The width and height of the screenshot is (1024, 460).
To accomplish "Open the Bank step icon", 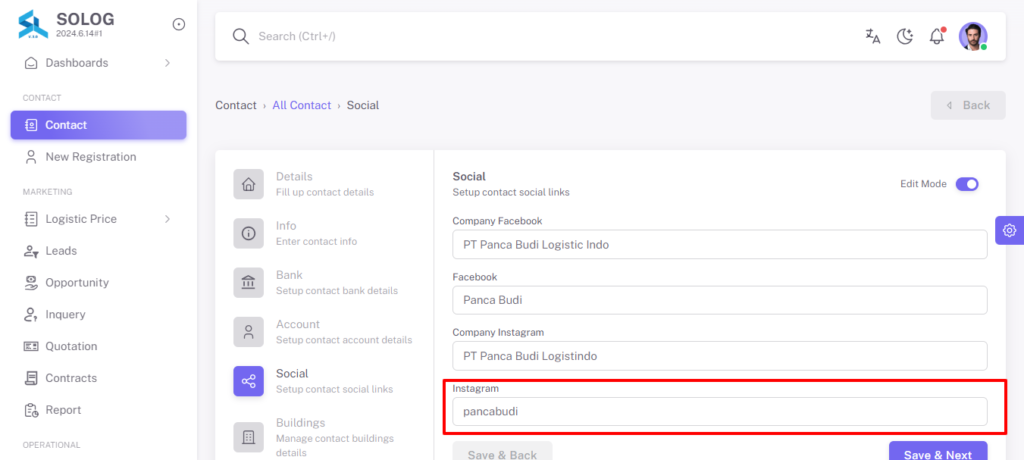I will coord(248,283).
